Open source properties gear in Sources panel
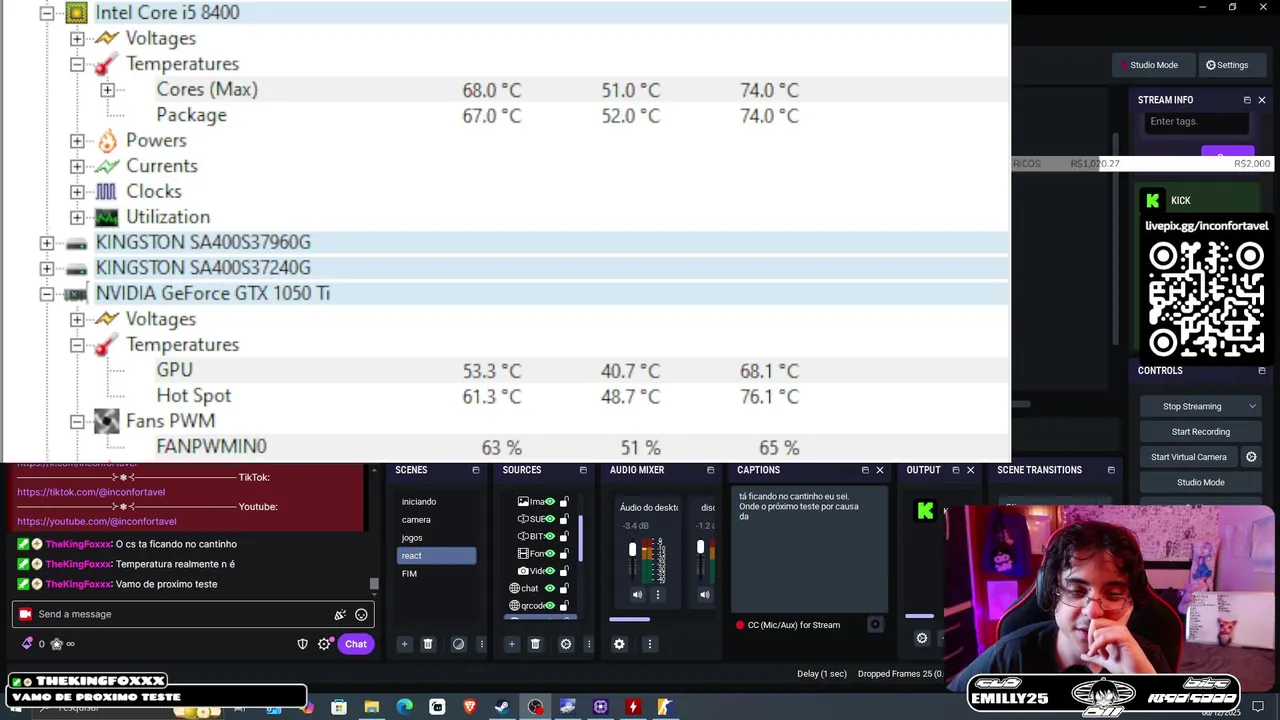Screen dimensions: 1280x720 pyautogui.click(x=565, y=644)
